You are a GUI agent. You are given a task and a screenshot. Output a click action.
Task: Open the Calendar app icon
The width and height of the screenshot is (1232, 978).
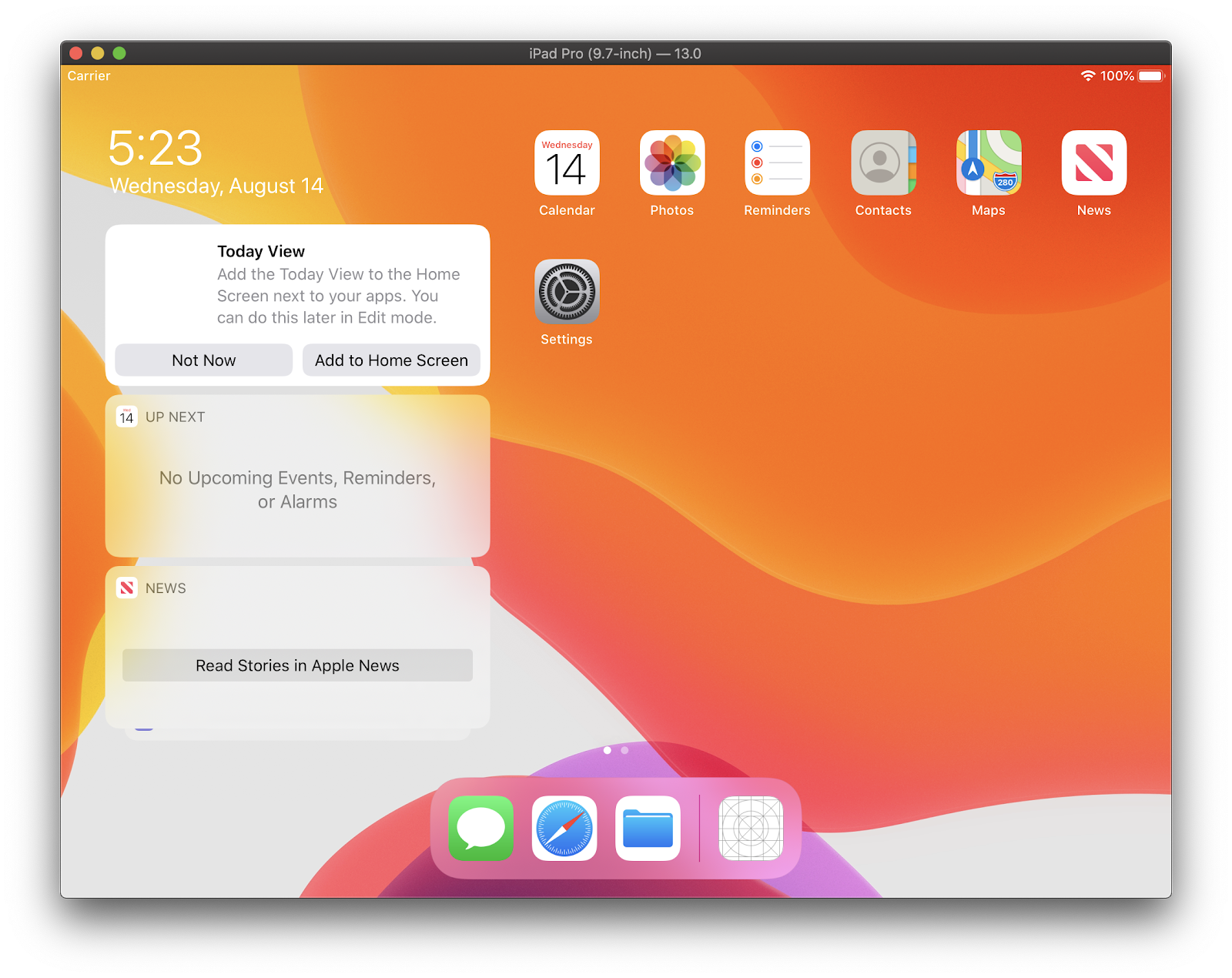coord(567,162)
